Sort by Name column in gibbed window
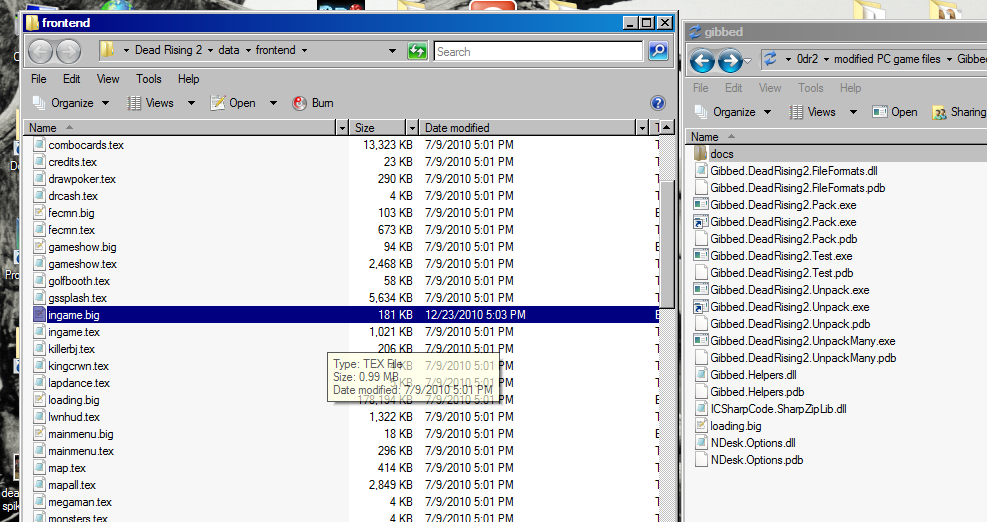 tap(836, 137)
